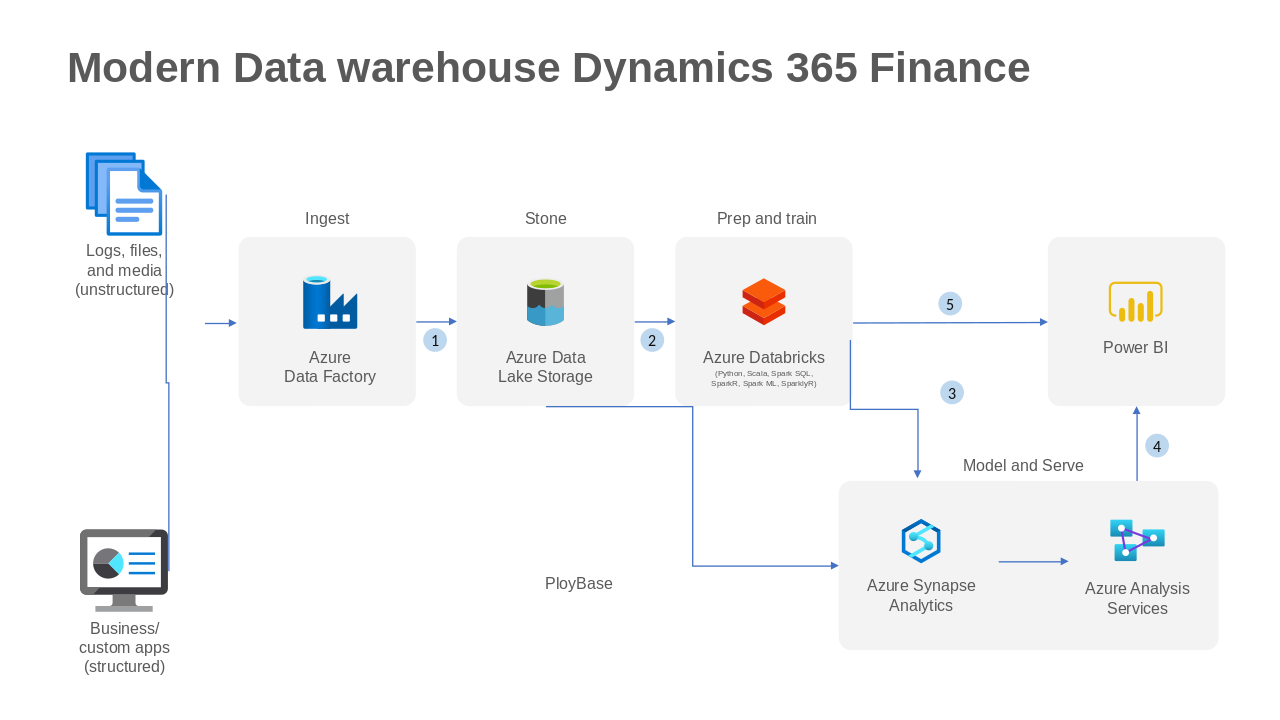This screenshot has height=720, width=1280.
Task: Select the "Ingest" stage heading
Action: point(327,219)
